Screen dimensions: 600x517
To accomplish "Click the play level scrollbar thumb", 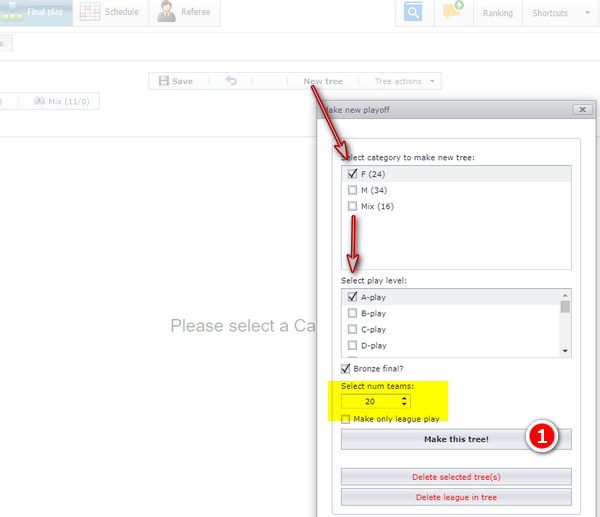I will point(565,307).
